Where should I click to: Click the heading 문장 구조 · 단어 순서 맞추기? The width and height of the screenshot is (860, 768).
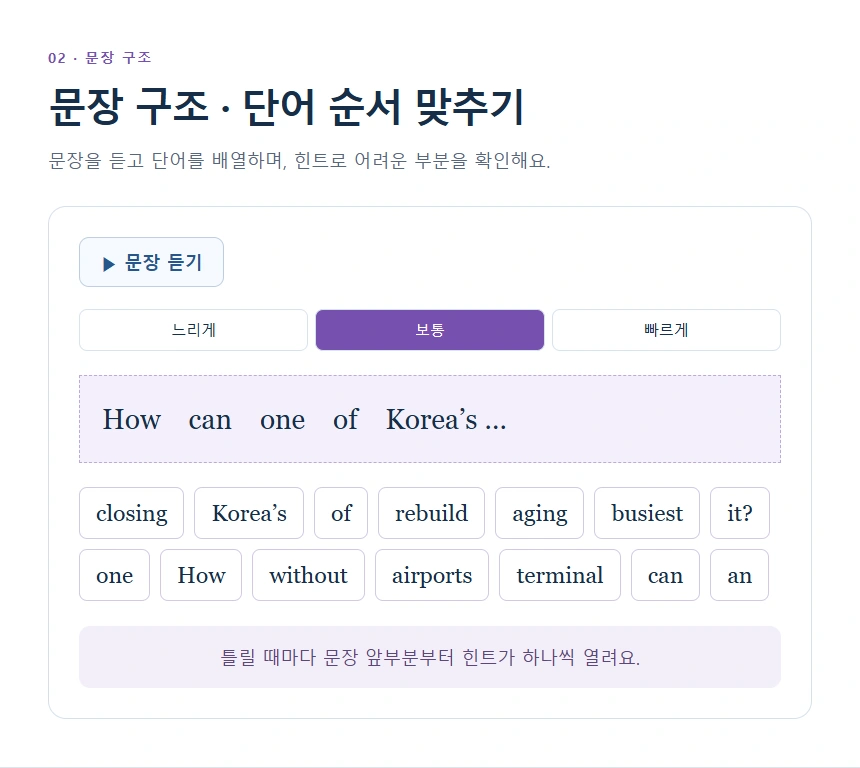[x=287, y=108]
